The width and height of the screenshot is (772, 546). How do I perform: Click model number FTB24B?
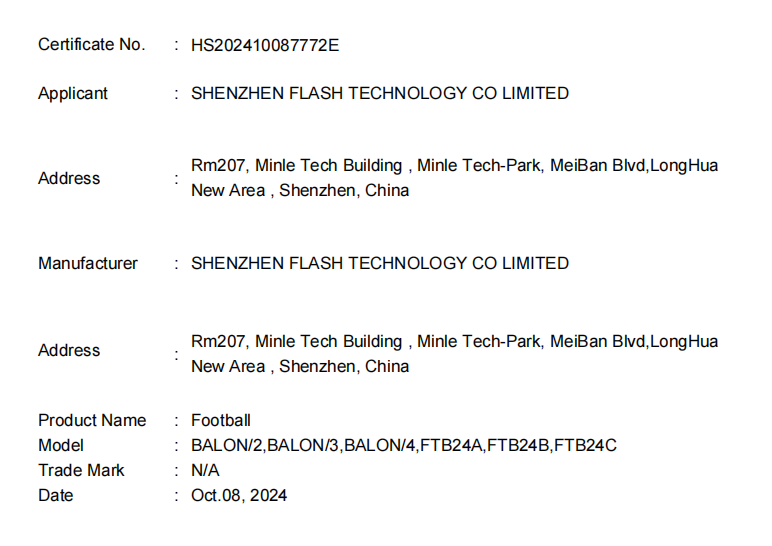(x=519, y=445)
